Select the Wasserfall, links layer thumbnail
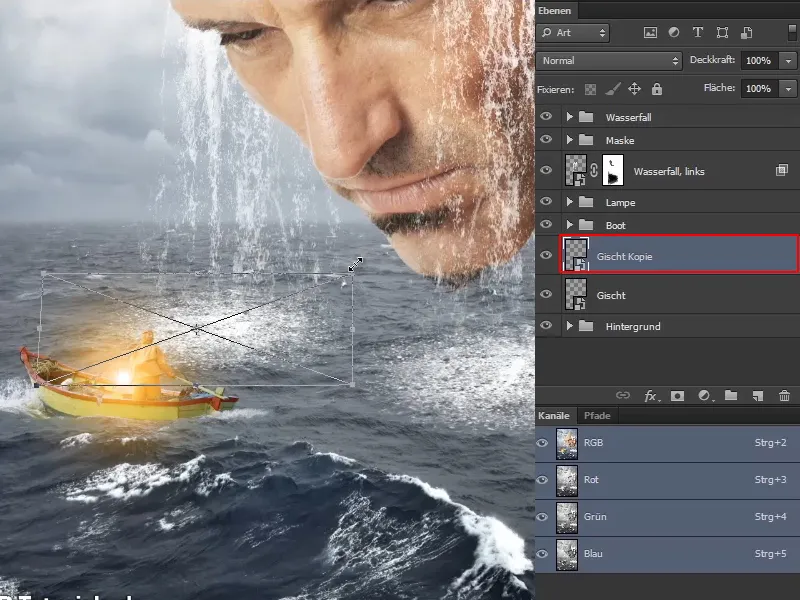The image size is (800, 600). 576,170
